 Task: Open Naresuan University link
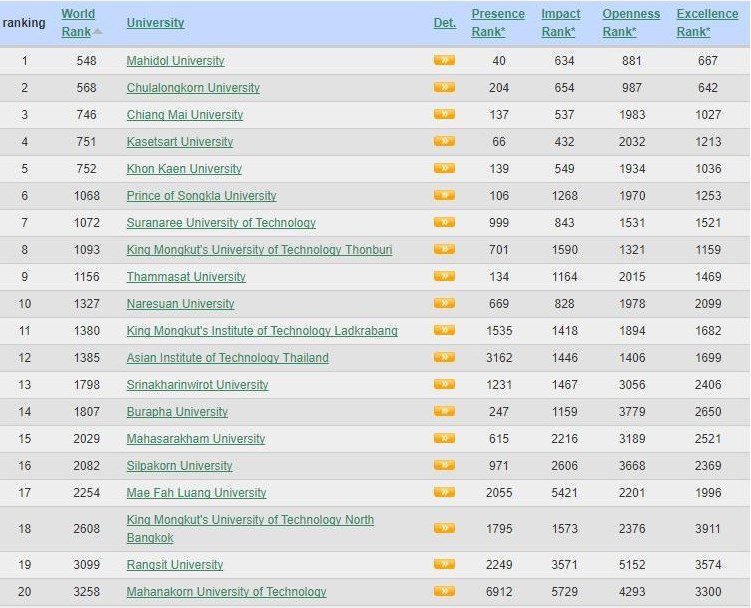pyautogui.click(x=180, y=304)
